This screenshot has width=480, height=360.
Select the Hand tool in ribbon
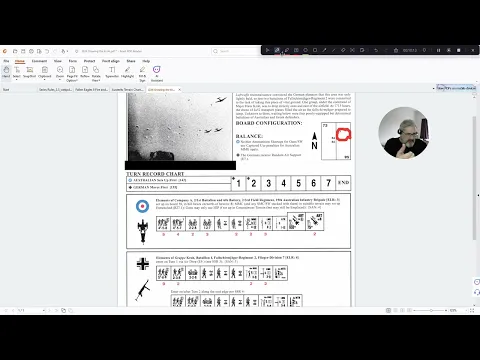click(6, 72)
